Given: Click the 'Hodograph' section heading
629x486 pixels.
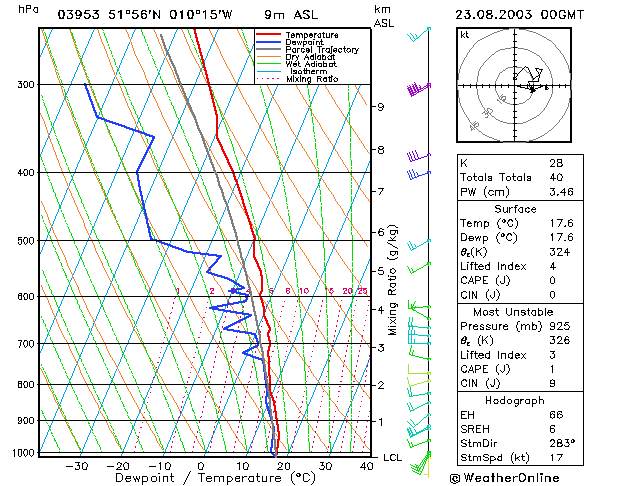Looking at the screenshot, I should point(514,401).
